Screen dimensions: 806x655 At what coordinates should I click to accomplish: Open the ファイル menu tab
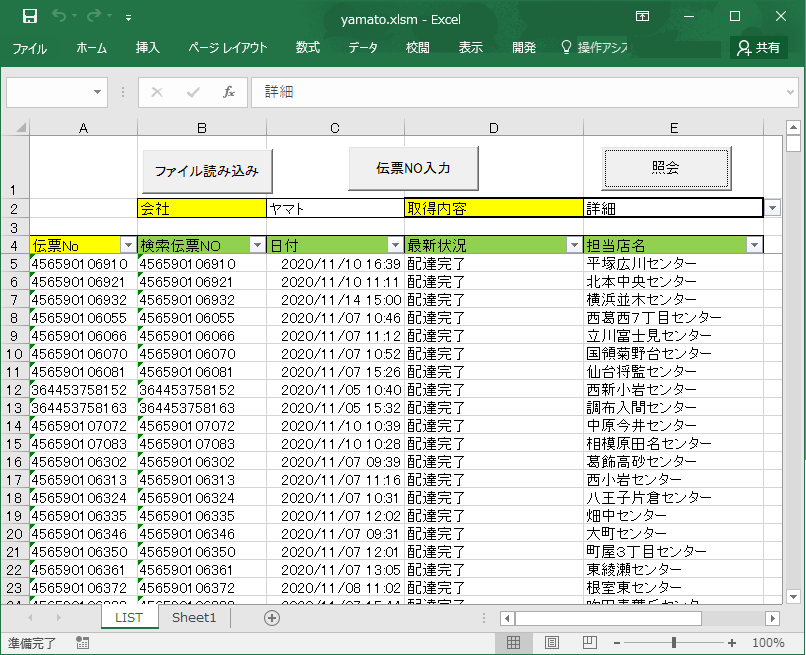[29, 48]
